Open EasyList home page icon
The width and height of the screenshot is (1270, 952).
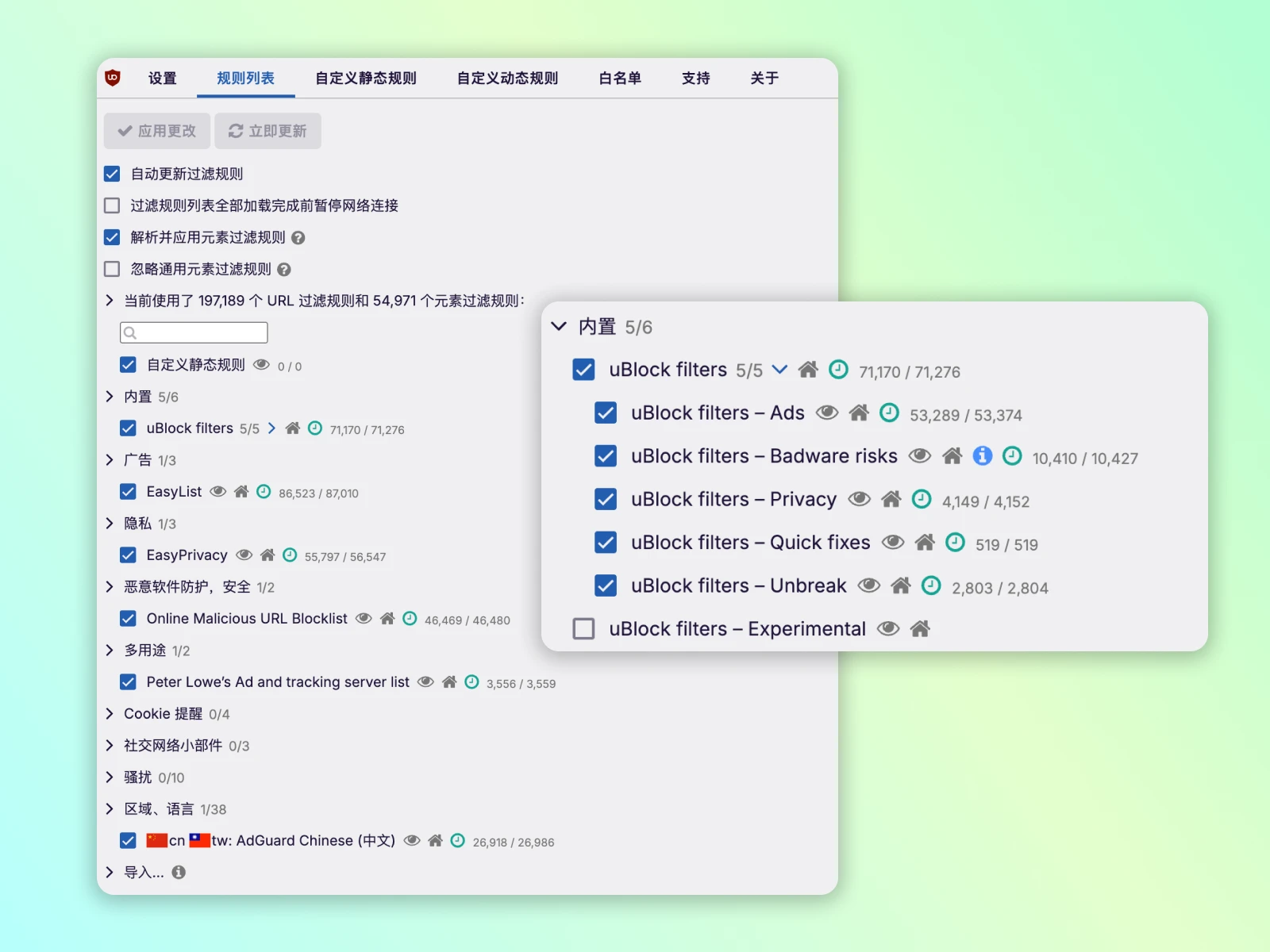[x=241, y=492]
